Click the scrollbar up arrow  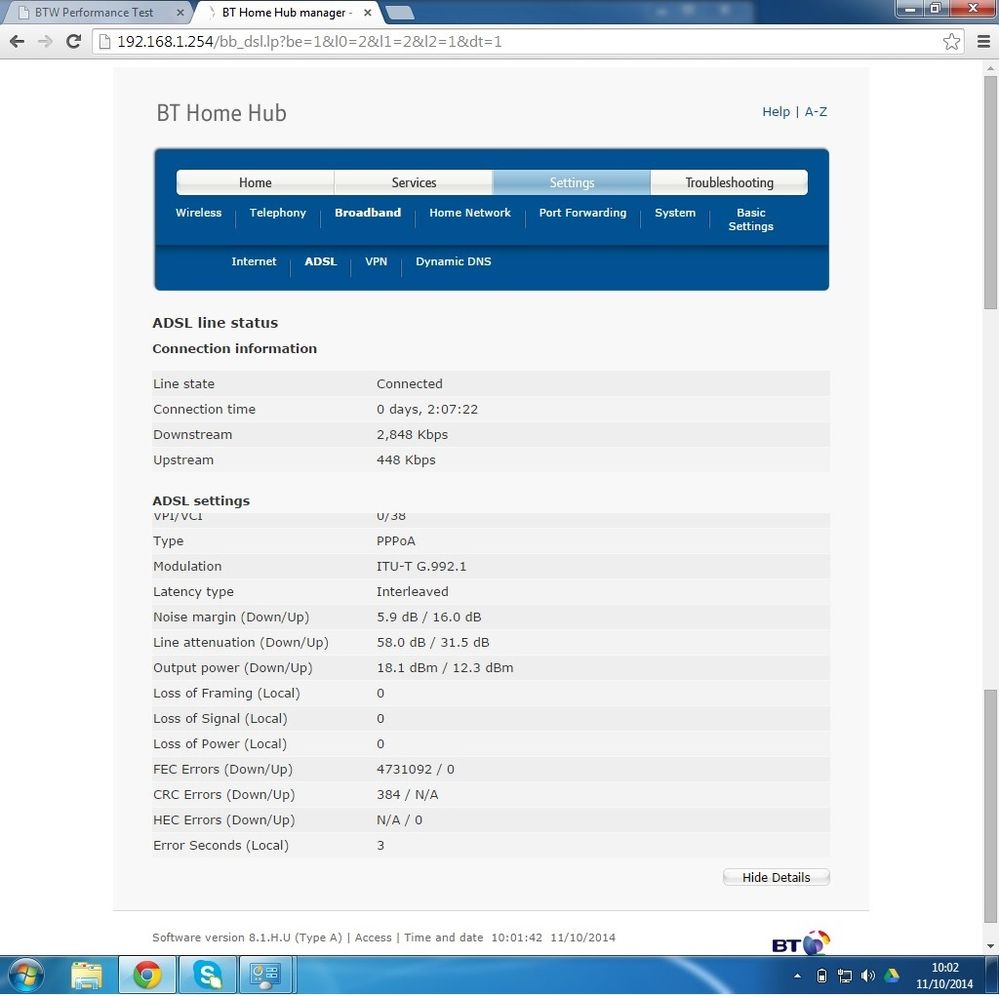[x=991, y=68]
